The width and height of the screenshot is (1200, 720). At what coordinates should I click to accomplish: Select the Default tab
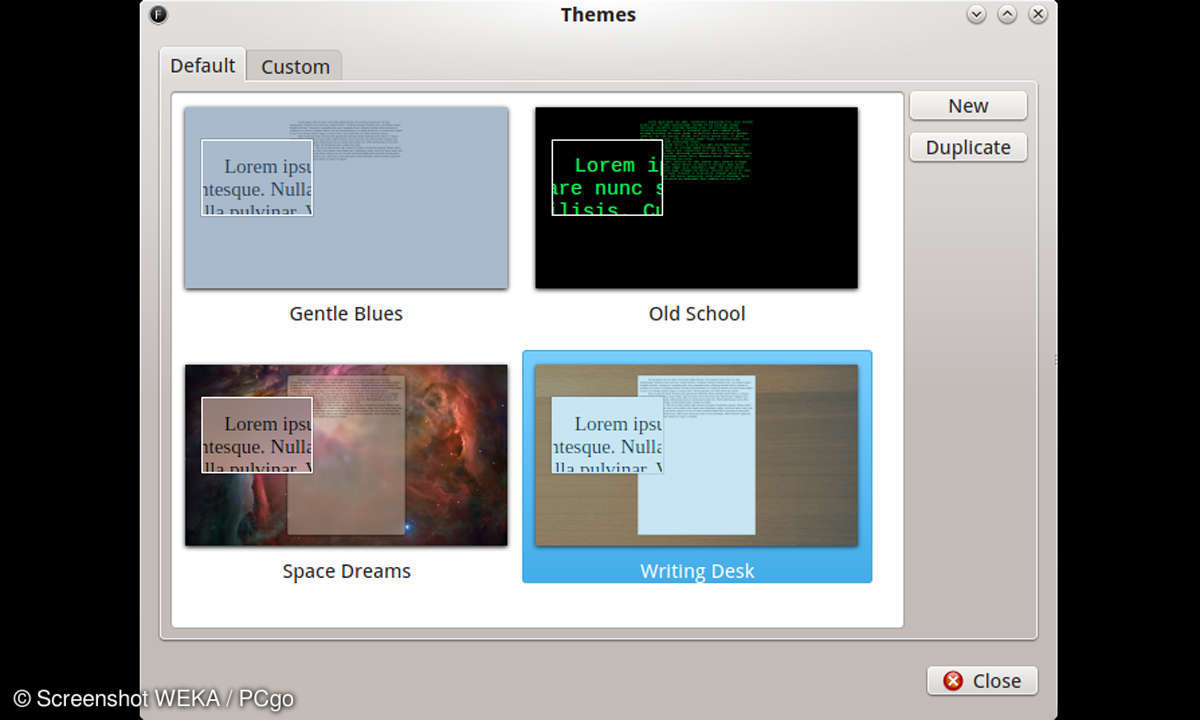[x=203, y=65]
